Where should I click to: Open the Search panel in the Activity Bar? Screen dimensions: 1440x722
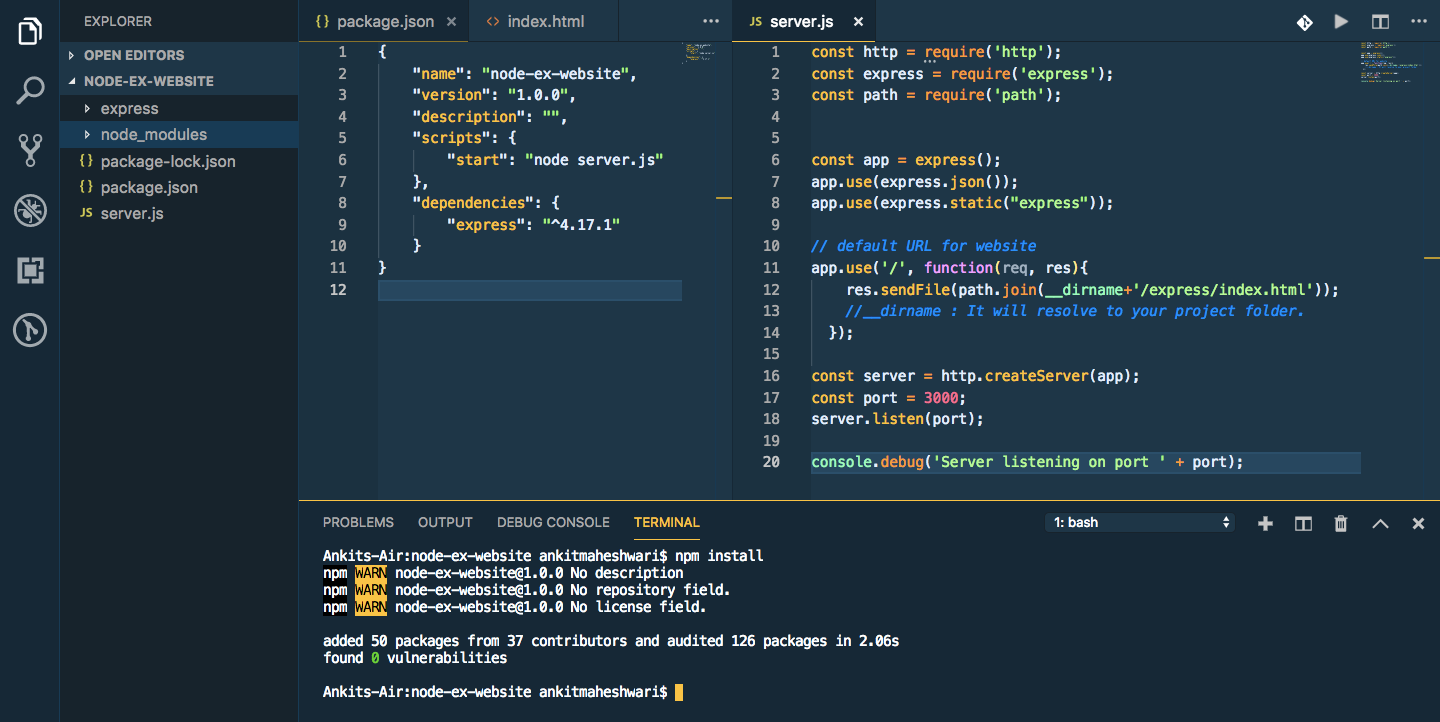29,89
